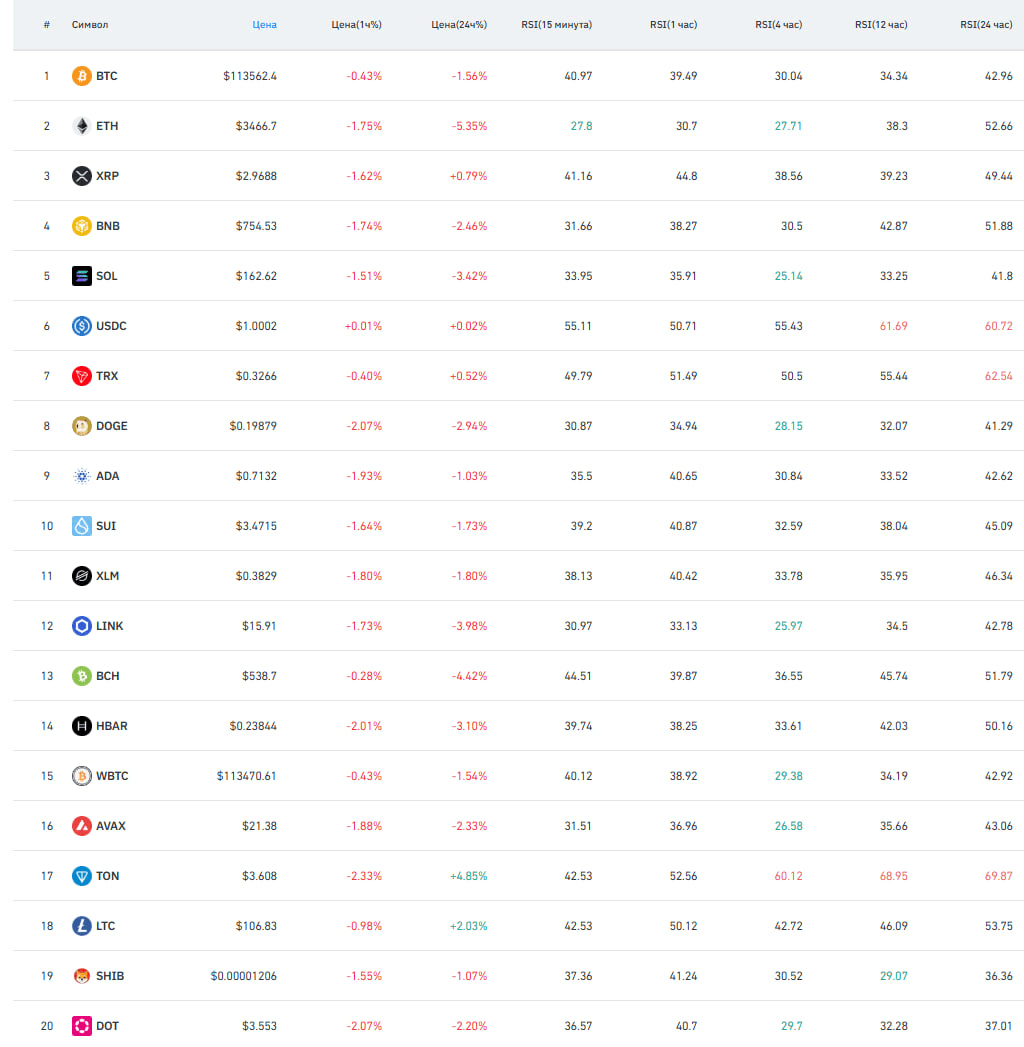Click the Polkadot DOT coin icon
The image size is (1024, 1047).
pyautogui.click(x=82, y=1026)
